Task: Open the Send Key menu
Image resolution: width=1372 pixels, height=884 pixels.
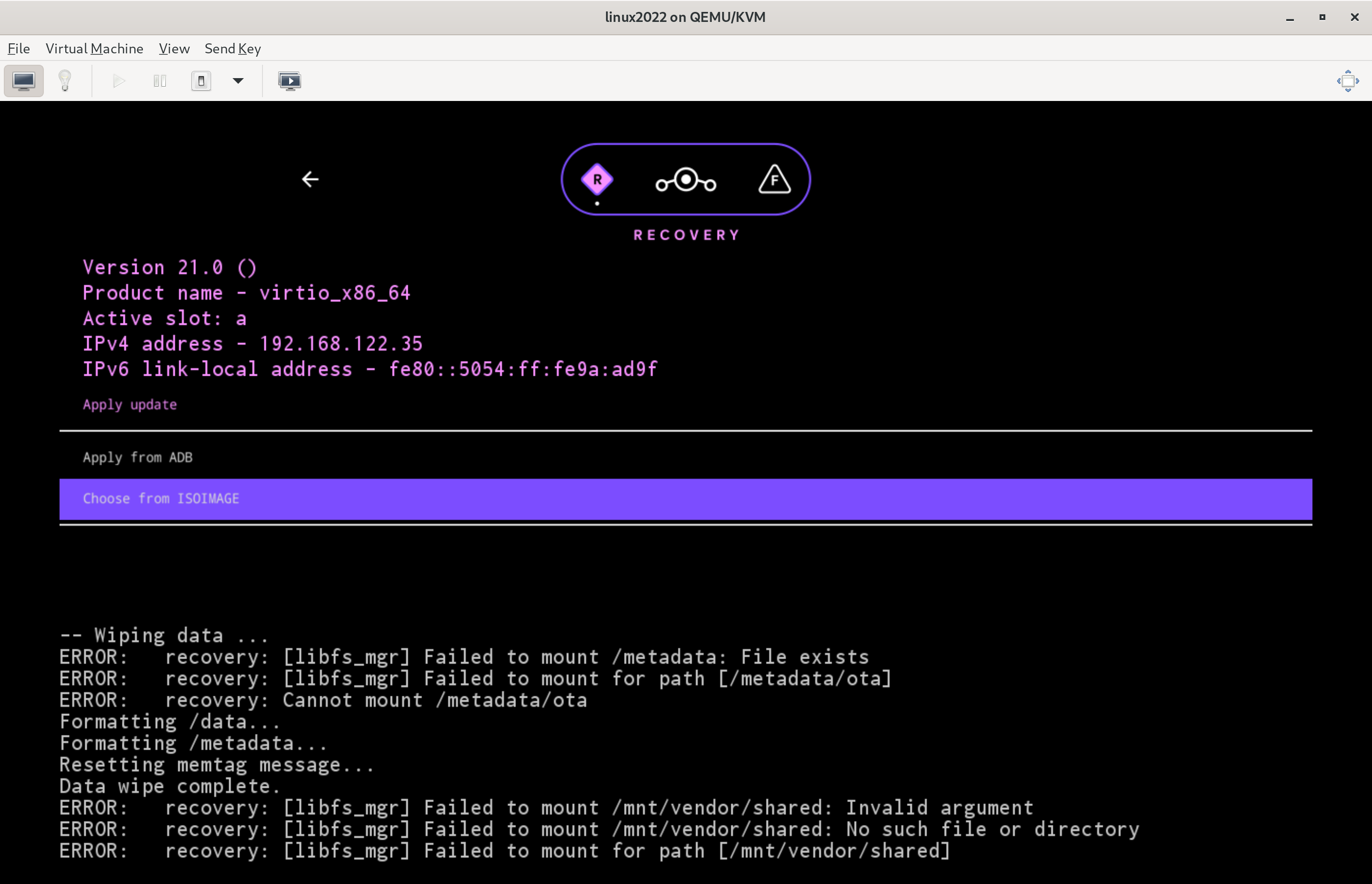Action: pos(233,49)
